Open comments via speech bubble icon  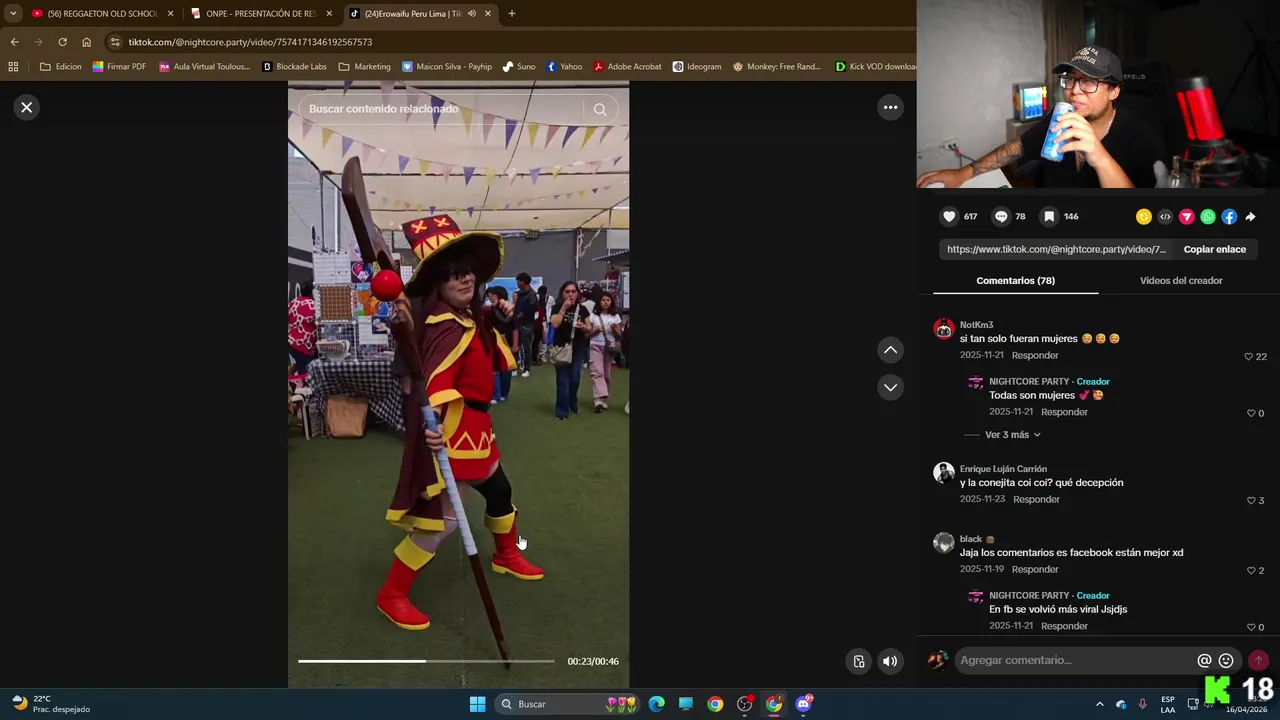(x=1001, y=216)
